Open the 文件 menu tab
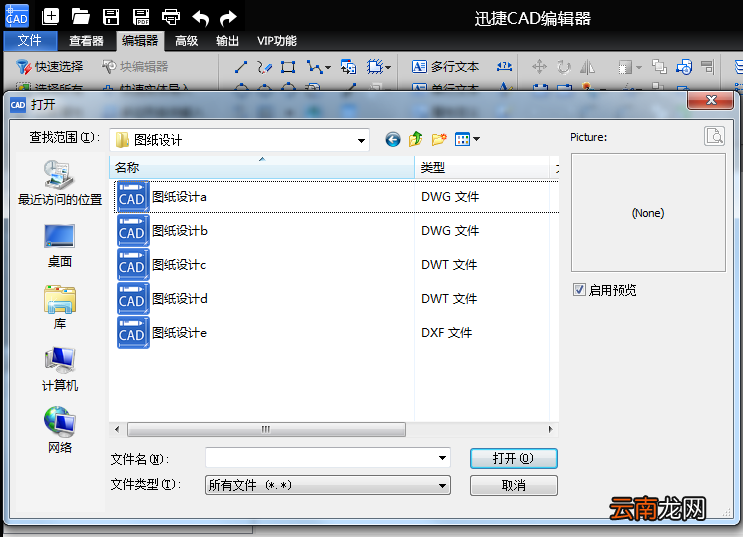743x537 pixels. click(30, 41)
